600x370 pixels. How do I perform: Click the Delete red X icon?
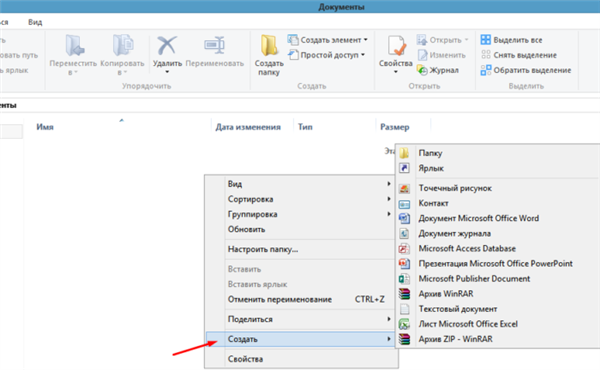coord(167,46)
